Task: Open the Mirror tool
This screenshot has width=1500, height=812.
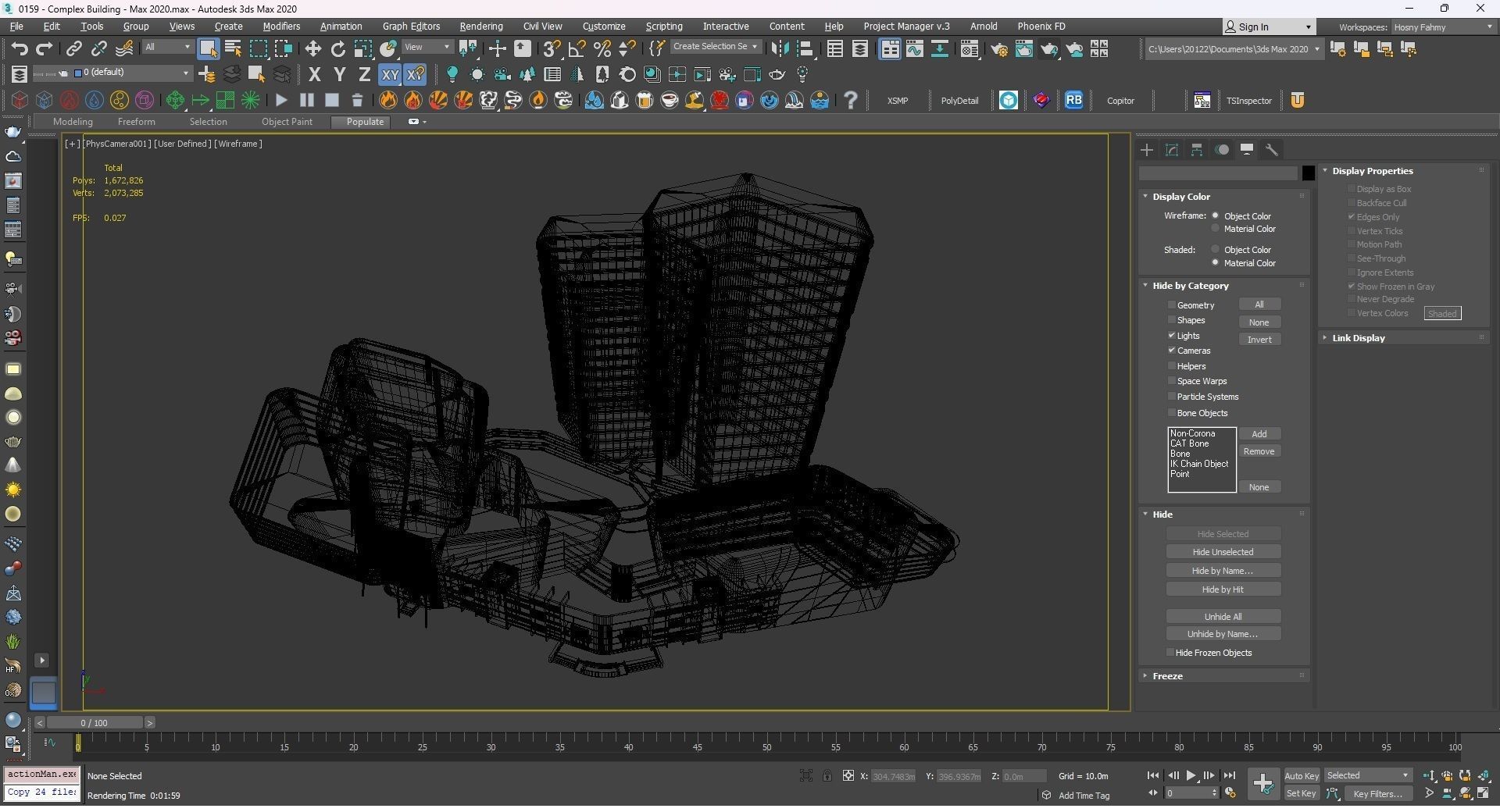Action: tap(779, 49)
